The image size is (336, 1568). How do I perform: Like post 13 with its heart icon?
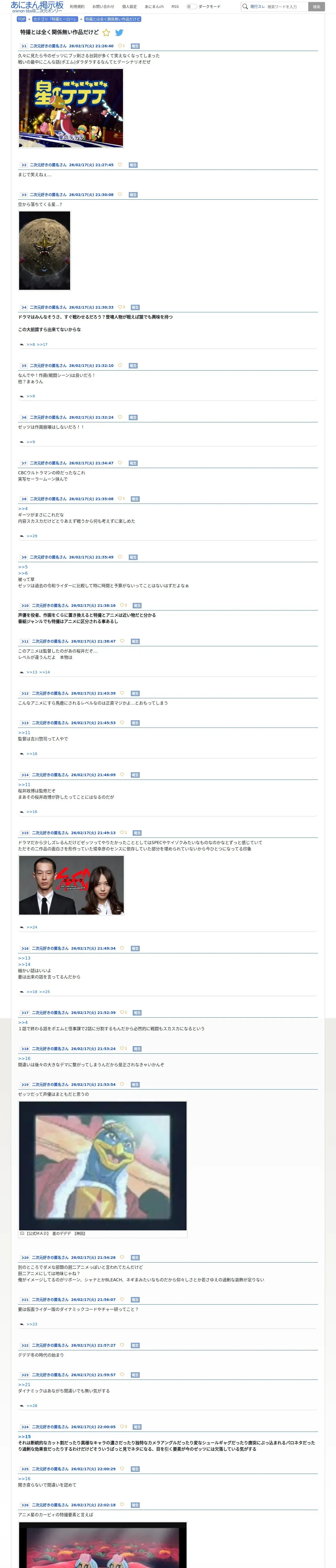[x=122, y=723]
